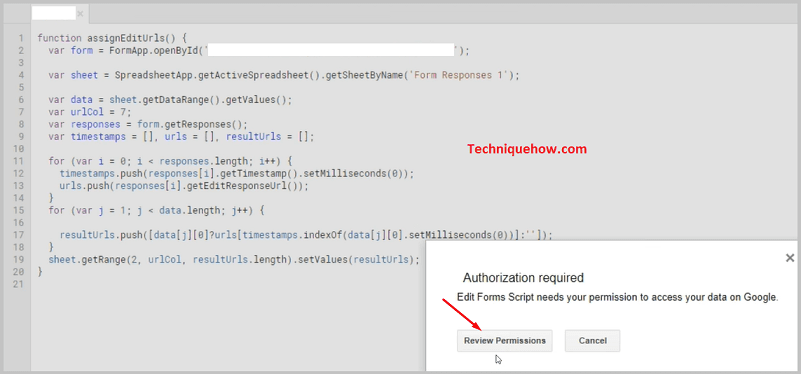
Task: Click 'FormApp.openById(' in the code
Action: click(157, 51)
